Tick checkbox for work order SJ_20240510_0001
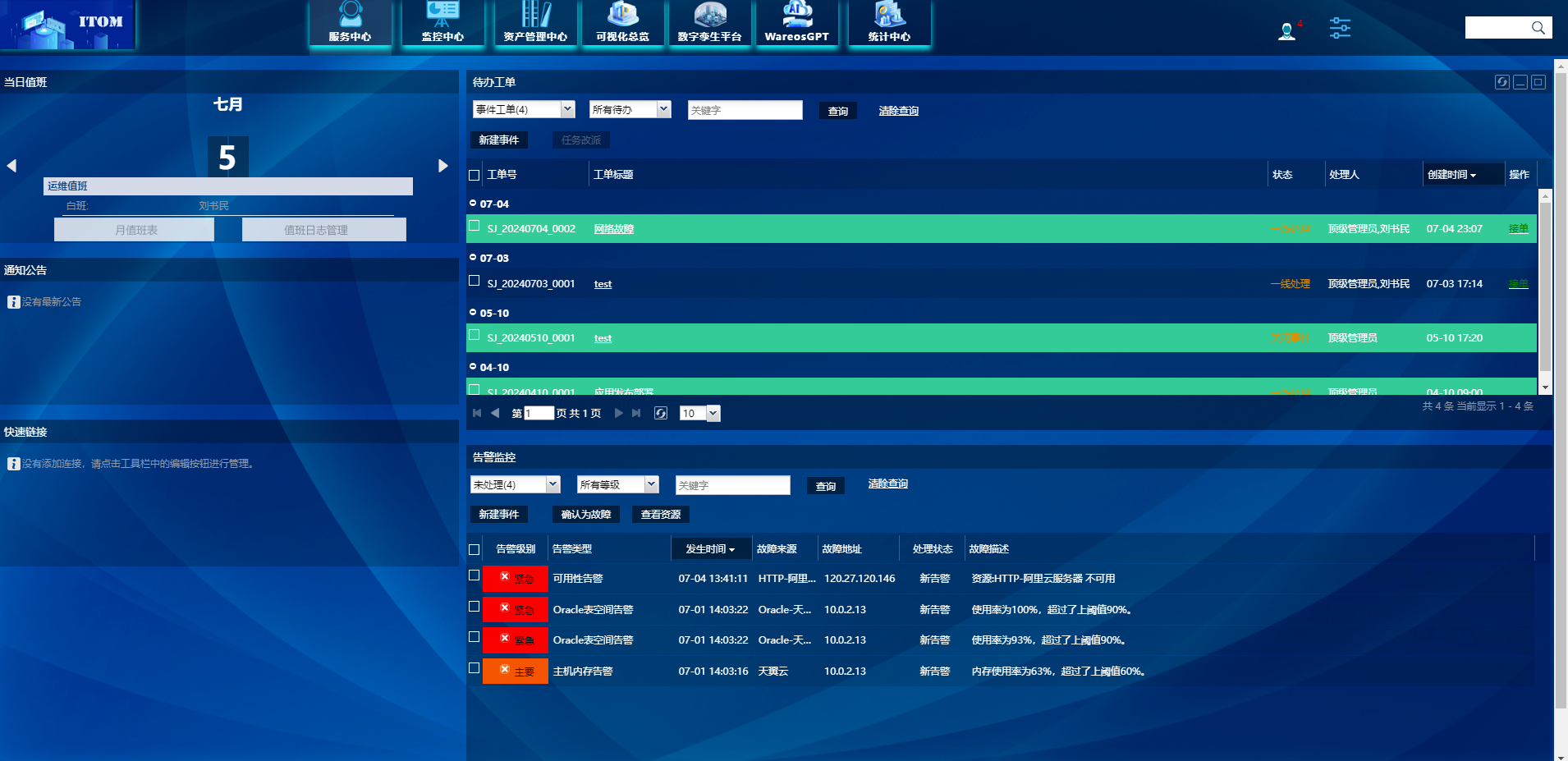 pos(474,335)
